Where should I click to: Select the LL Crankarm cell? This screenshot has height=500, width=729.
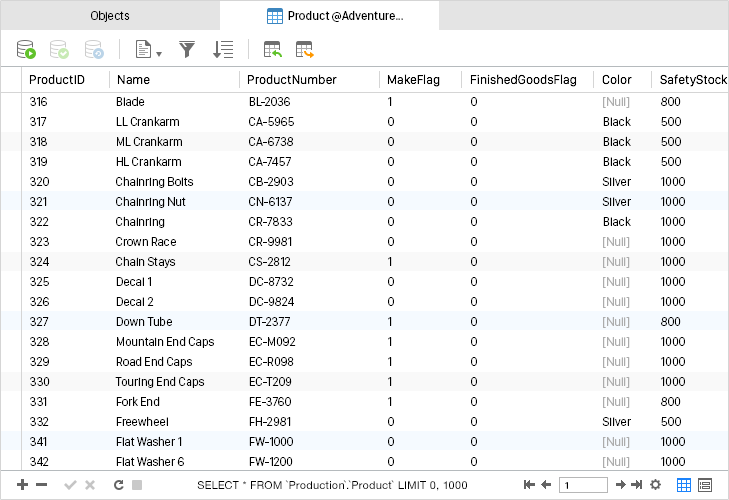tap(148, 122)
